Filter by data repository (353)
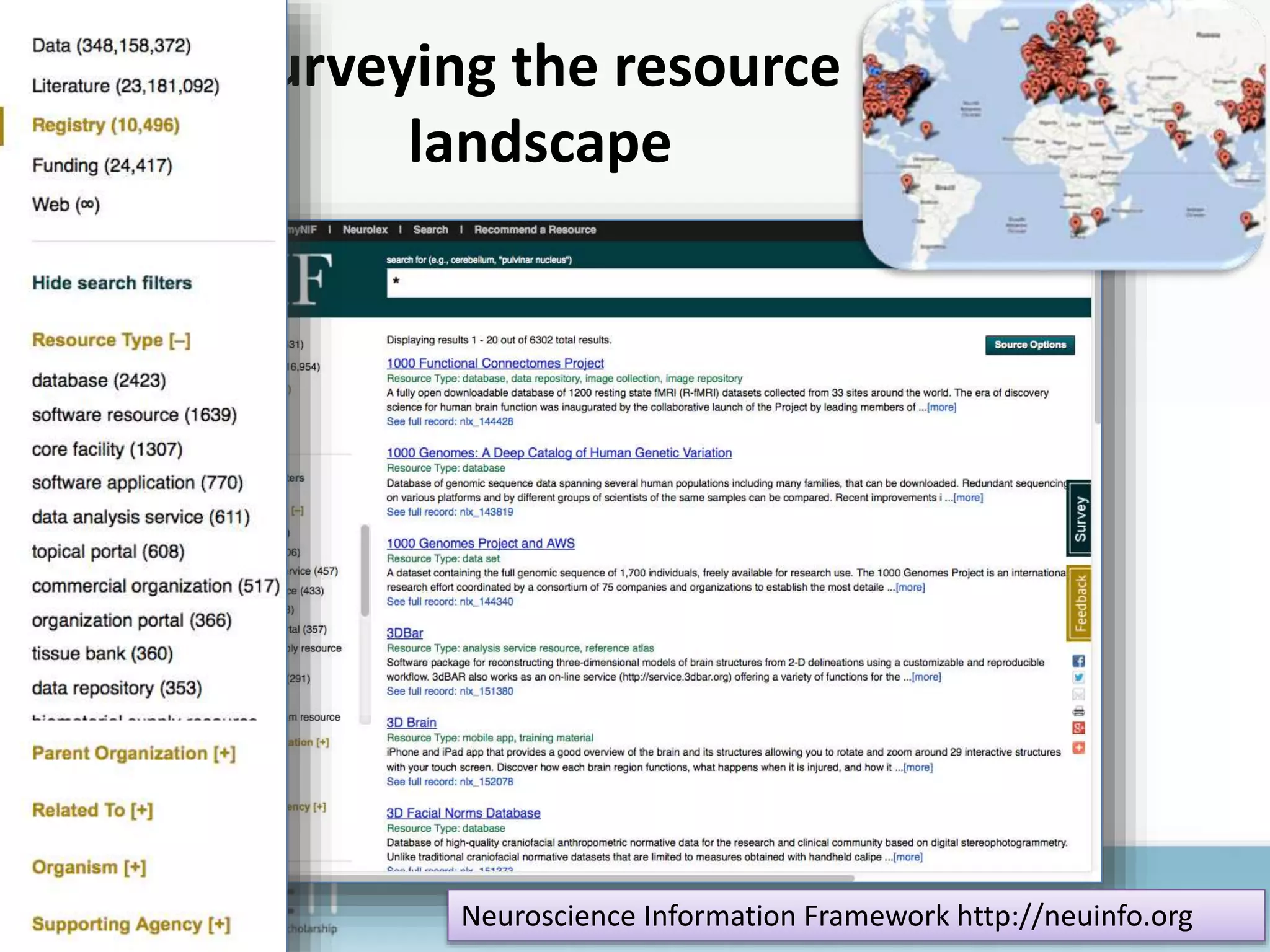Screen dimensions: 1270x952 tap(117, 688)
